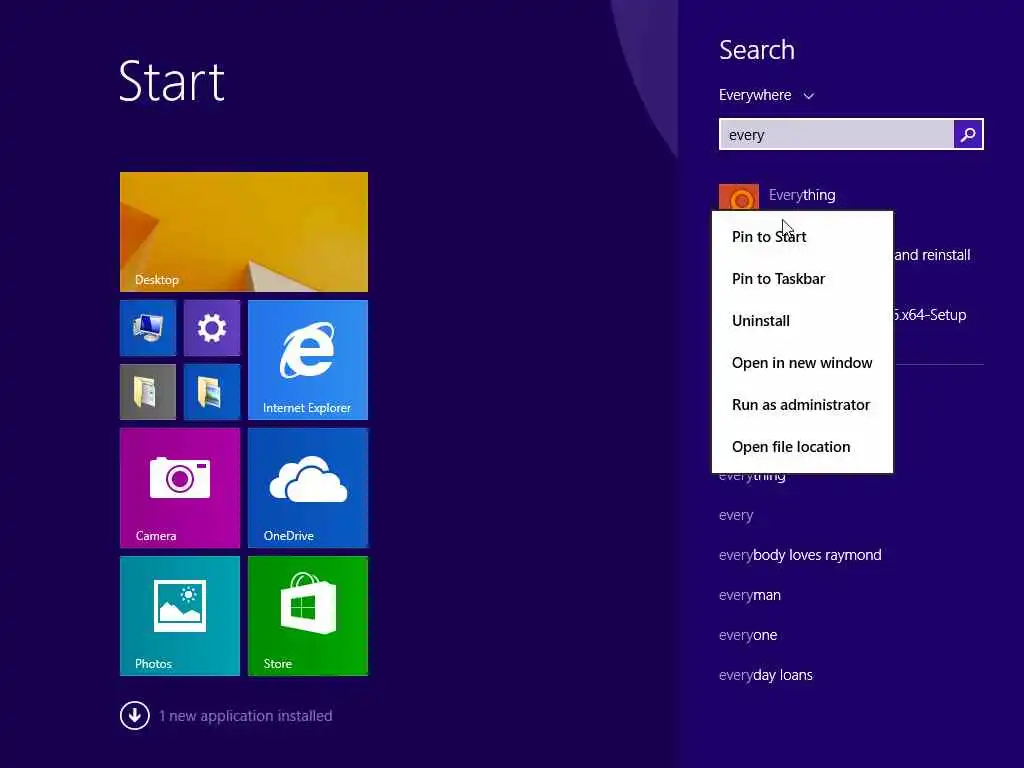Viewport: 1024px width, 768px height.
Task: Click the magnifier search button
Action: pos(968,135)
